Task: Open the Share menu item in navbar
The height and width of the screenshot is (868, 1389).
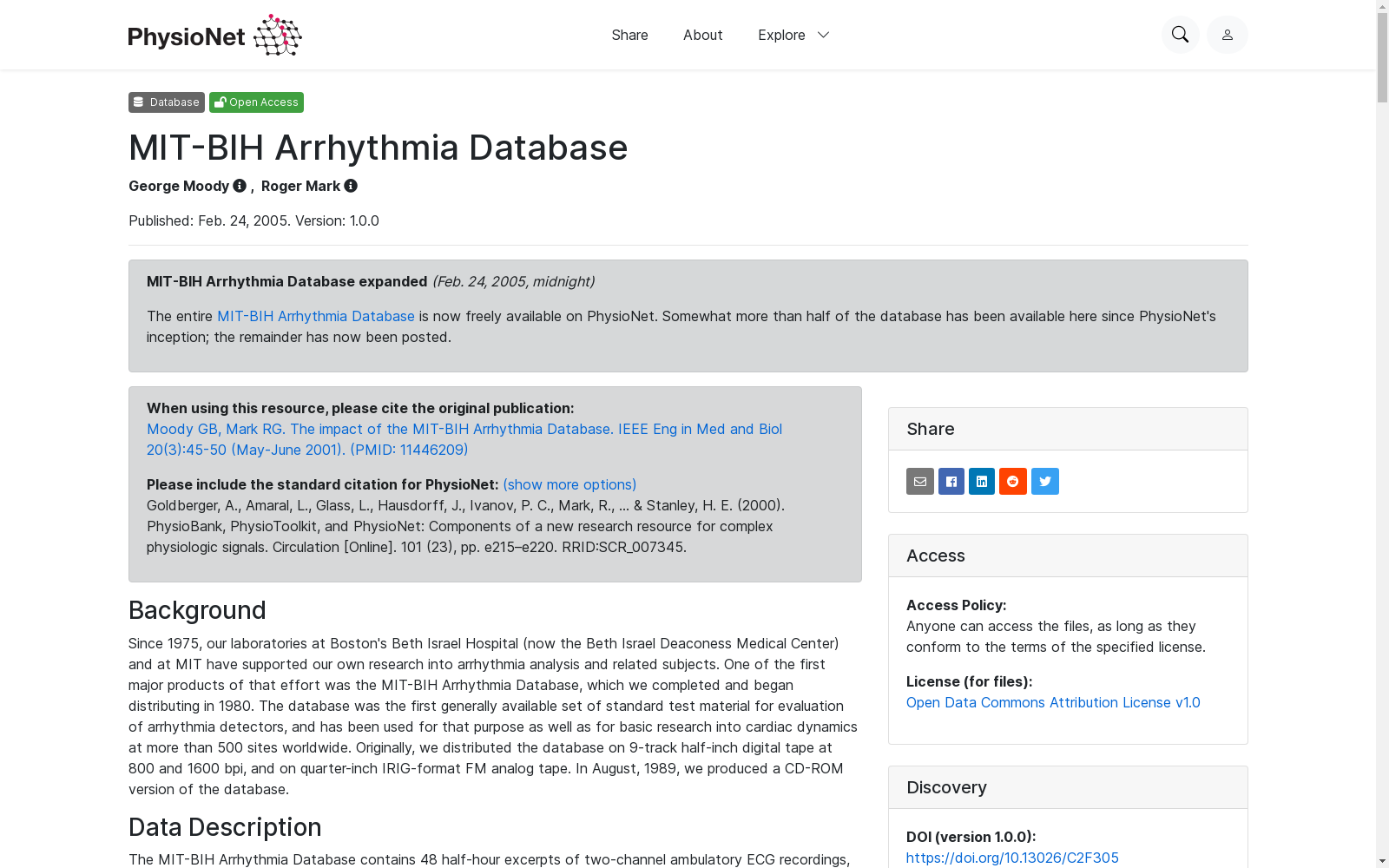Action: (629, 35)
